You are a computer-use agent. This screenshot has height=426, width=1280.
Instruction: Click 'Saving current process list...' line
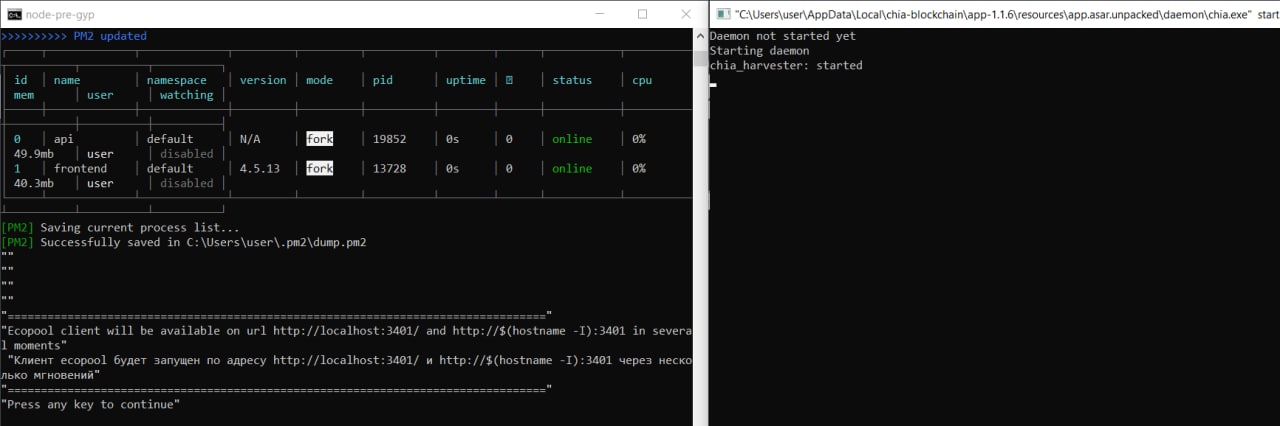pos(120,228)
